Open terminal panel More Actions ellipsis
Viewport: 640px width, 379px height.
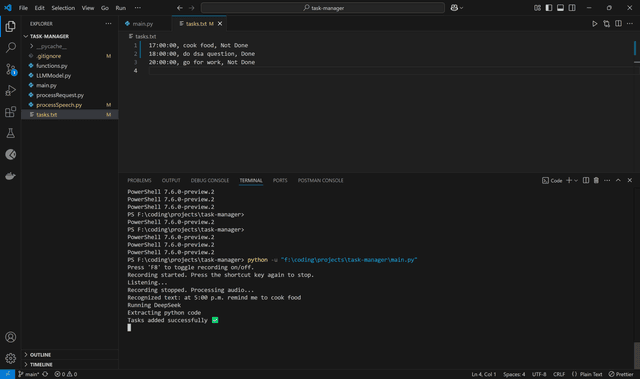pyautogui.click(x=607, y=180)
